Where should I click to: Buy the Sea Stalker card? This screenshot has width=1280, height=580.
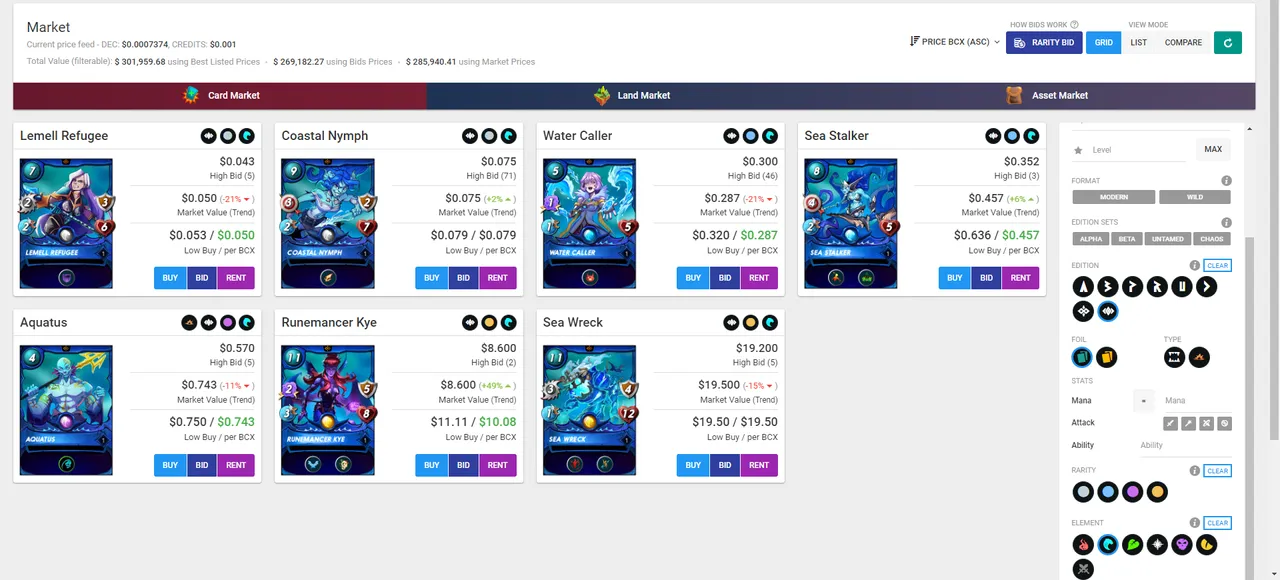tap(955, 278)
